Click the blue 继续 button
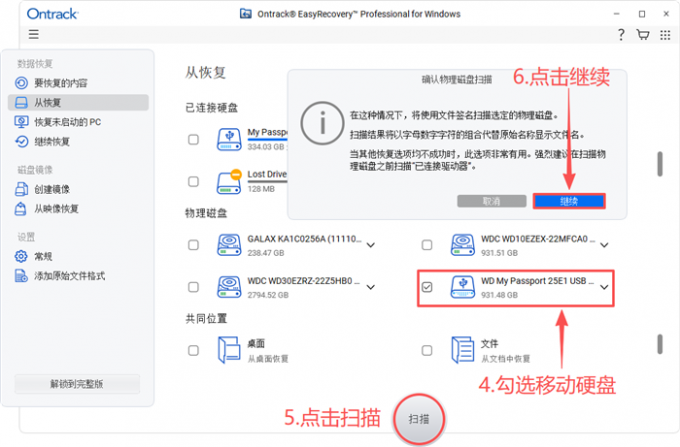This screenshot has height=447, width=680. tap(569, 201)
